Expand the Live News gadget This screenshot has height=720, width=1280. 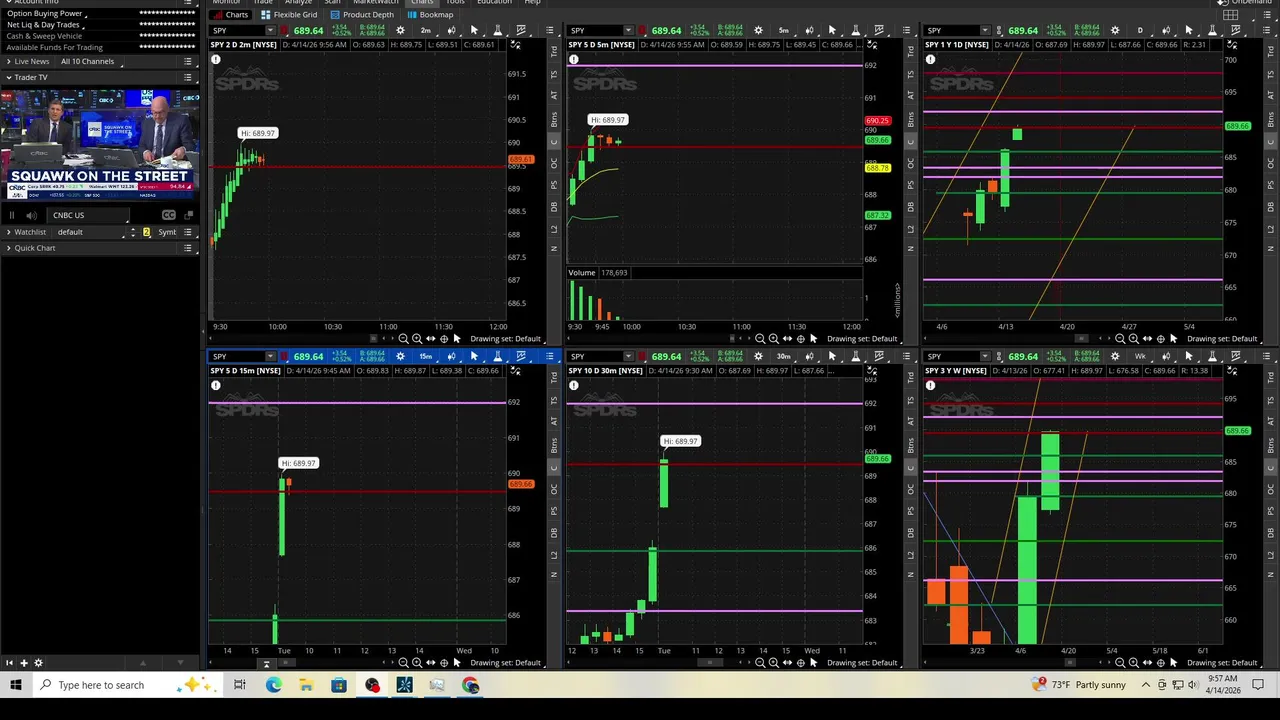point(9,61)
